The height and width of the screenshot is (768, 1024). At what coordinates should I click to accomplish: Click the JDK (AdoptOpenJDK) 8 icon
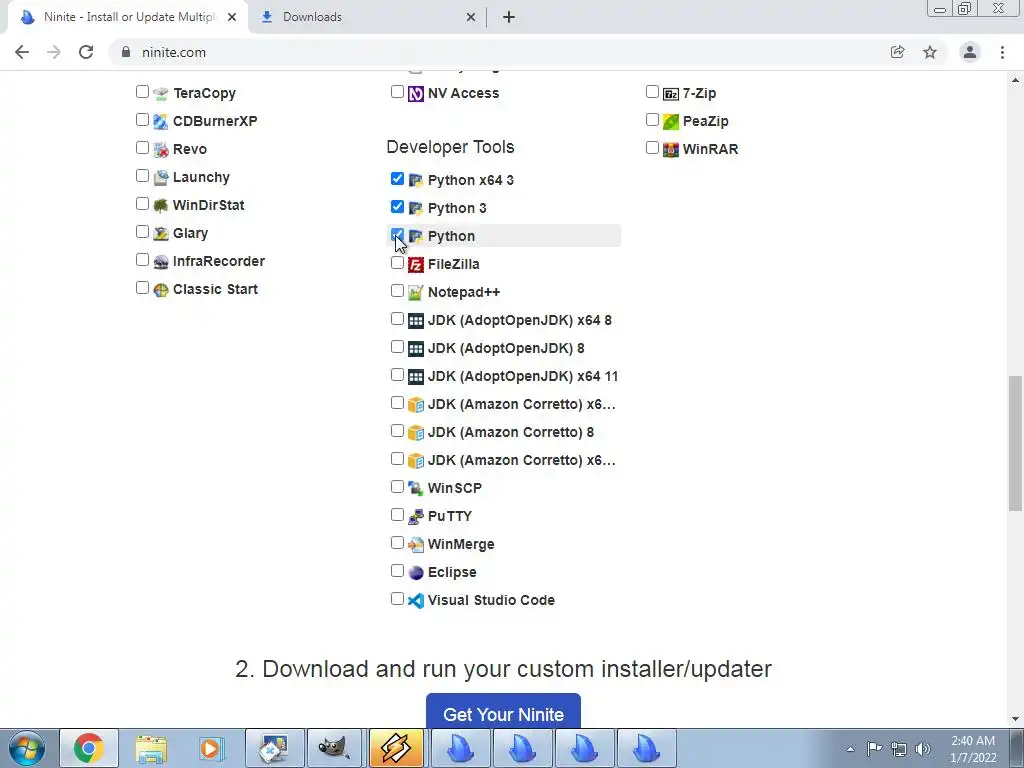pos(416,349)
